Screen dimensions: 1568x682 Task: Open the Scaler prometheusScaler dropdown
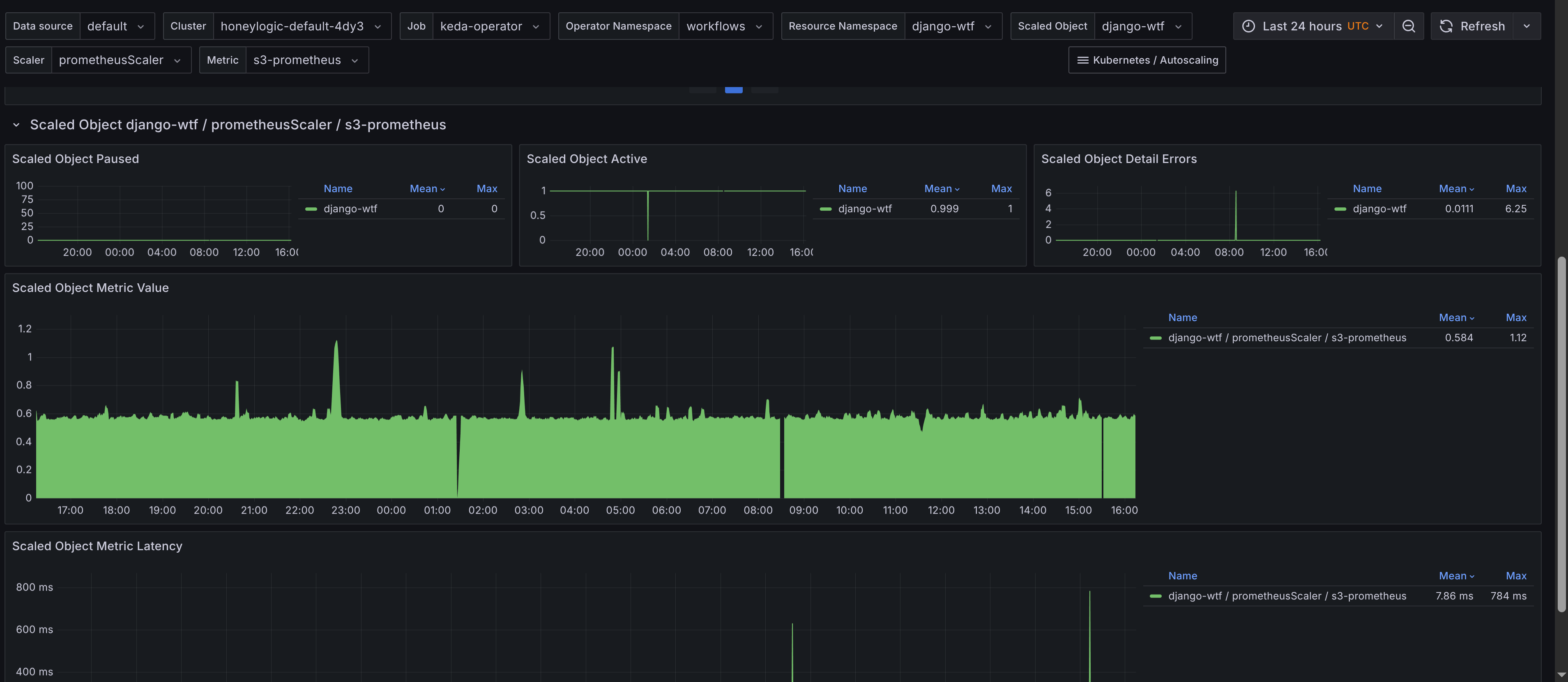[x=121, y=60]
